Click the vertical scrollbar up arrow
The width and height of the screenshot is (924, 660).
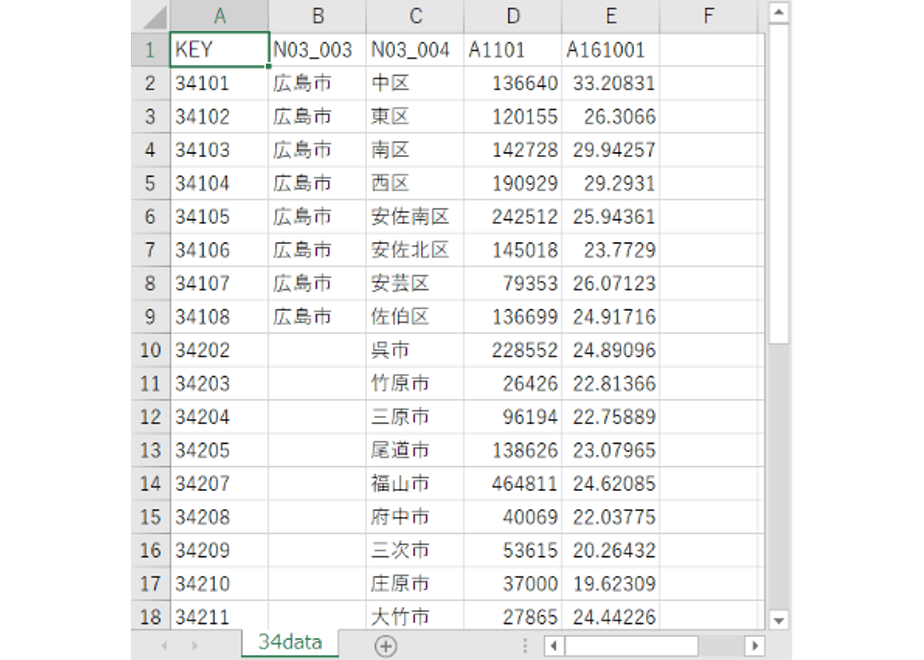point(778,13)
